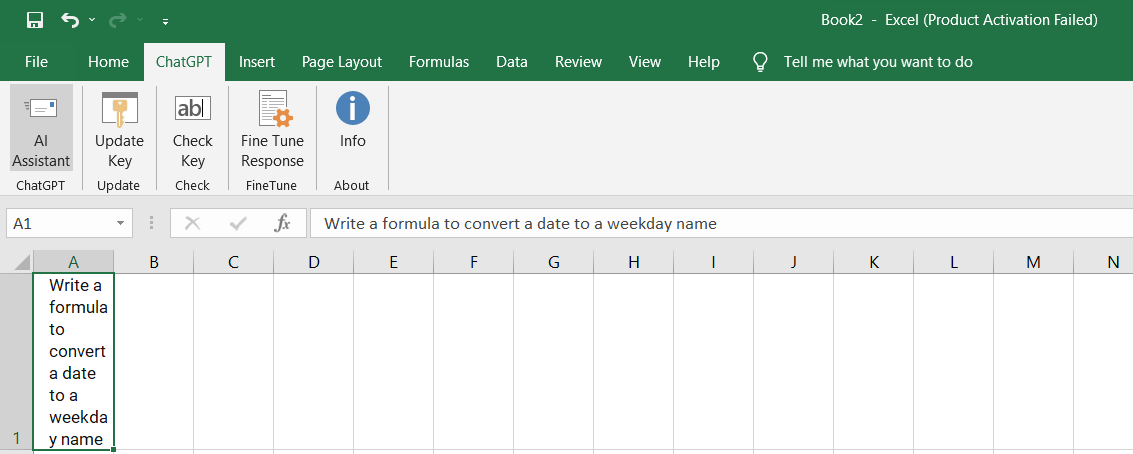Run the Check Key command

(x=192, y=128)
